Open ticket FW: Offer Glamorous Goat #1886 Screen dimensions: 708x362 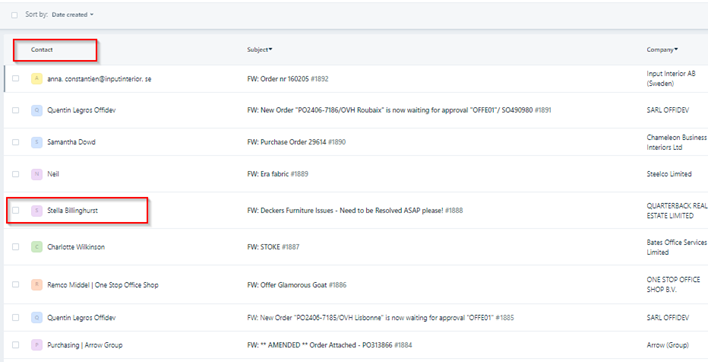coord(297,285)
